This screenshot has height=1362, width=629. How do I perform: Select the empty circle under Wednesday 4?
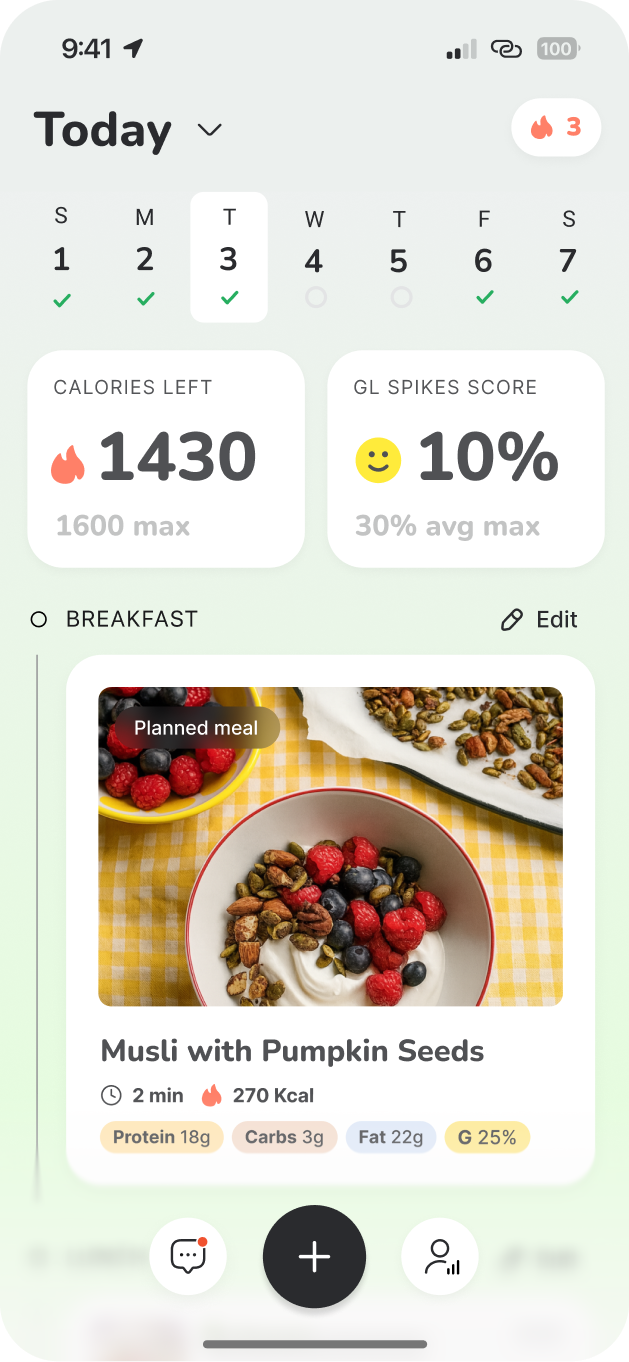(314, 297)
